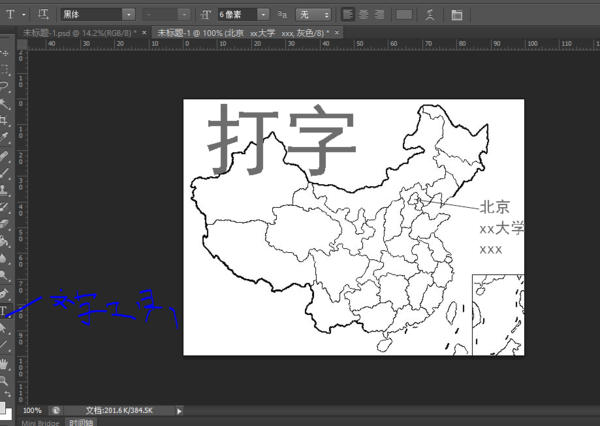Switch to the 未标题-1 @ 100% document tab
The width and height of the screenshot is (600, 426).
coord(241,33)
